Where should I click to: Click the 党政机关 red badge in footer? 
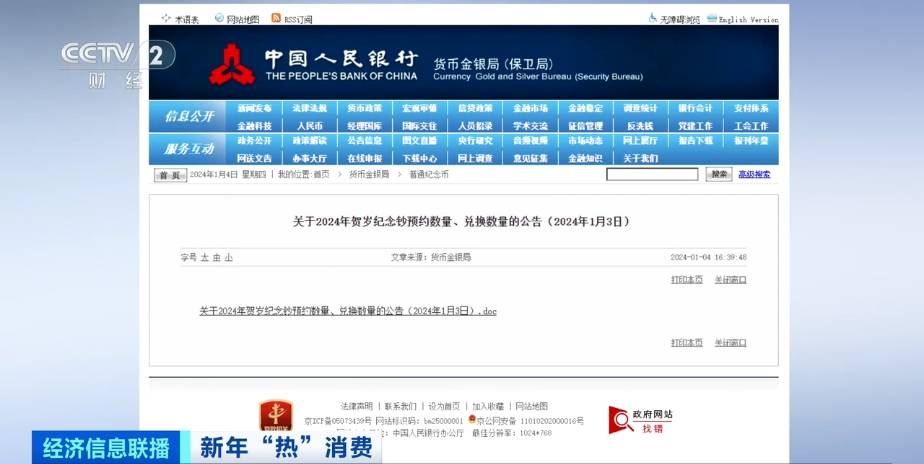click(x=276, y=417)
